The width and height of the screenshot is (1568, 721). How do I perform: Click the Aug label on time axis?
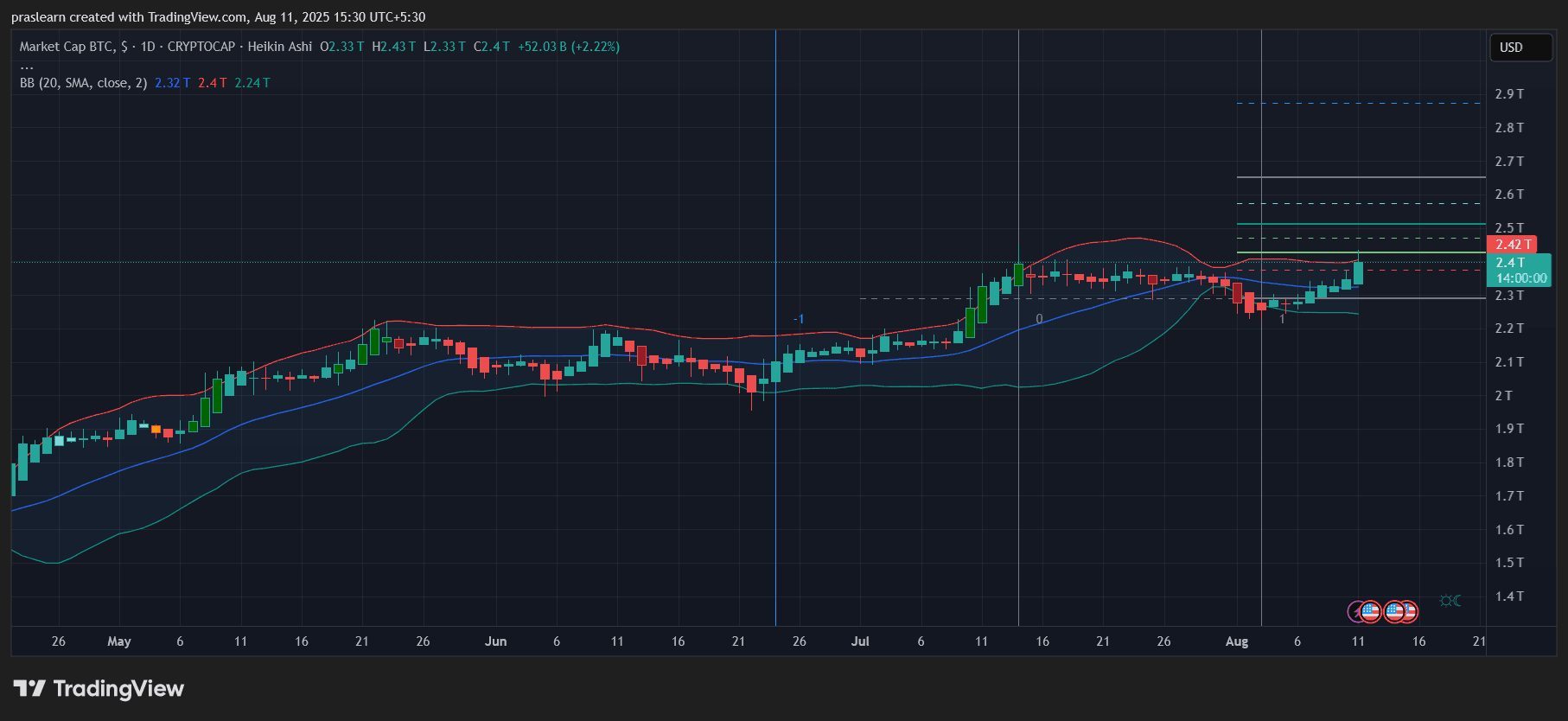pos(1236,641)
